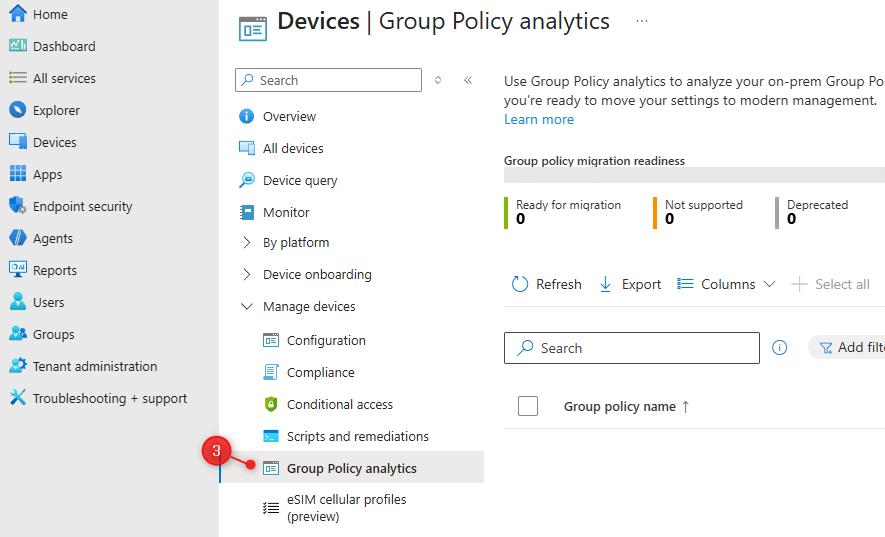Click the Refresh circular arrow icon
885x537 pixels.
coord(519,284)
